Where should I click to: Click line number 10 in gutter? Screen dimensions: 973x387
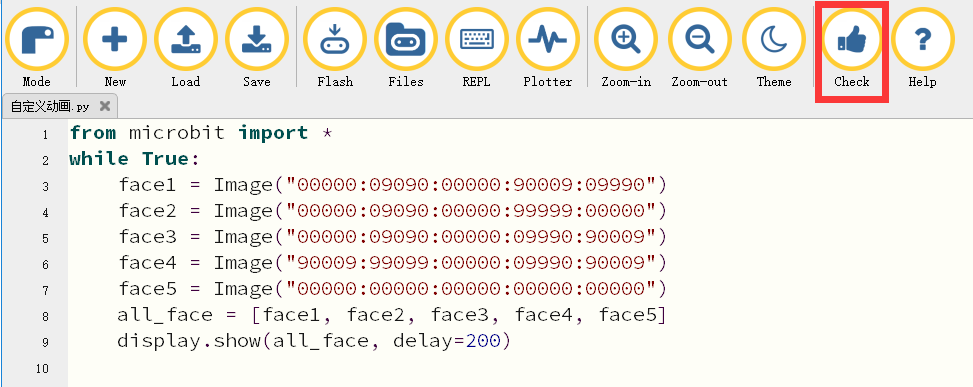coord(42,368)
